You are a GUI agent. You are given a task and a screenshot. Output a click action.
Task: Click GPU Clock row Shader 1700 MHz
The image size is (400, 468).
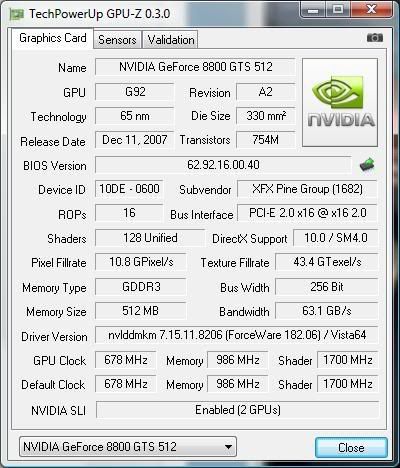pyautogui.click(x=348, y=360)
